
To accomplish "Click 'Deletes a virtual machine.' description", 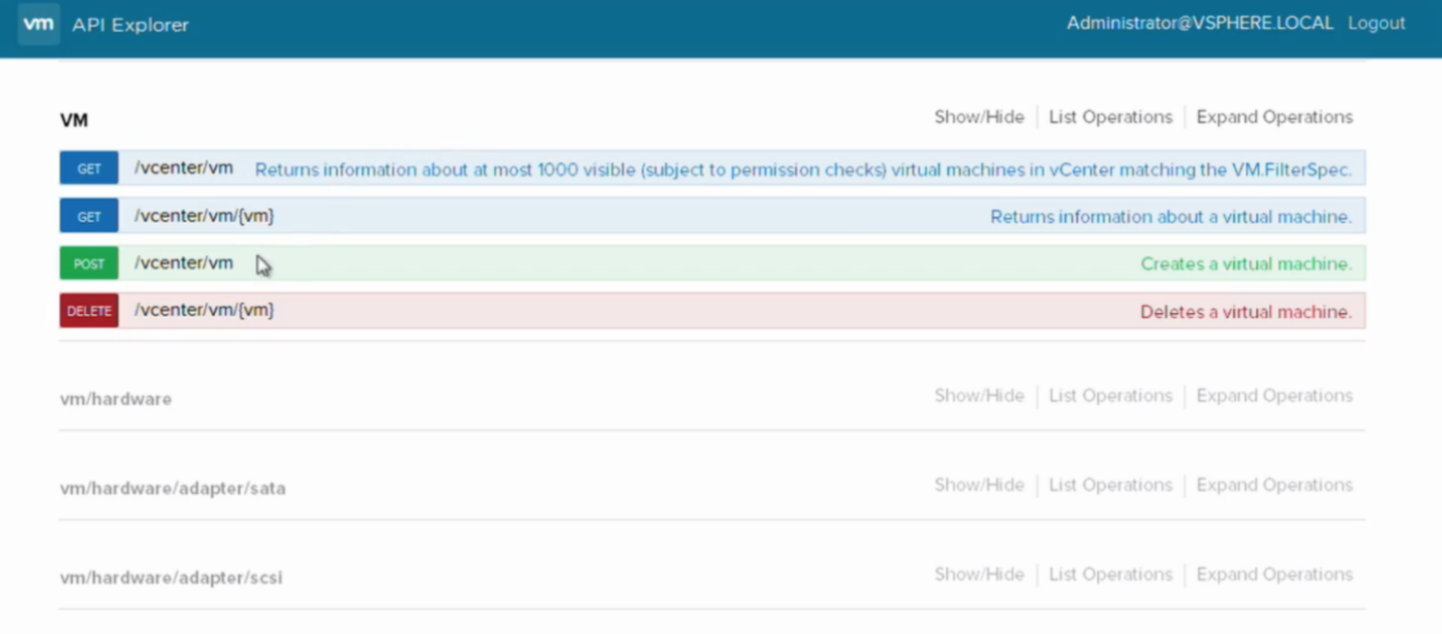I will (x=1246, y=312).
